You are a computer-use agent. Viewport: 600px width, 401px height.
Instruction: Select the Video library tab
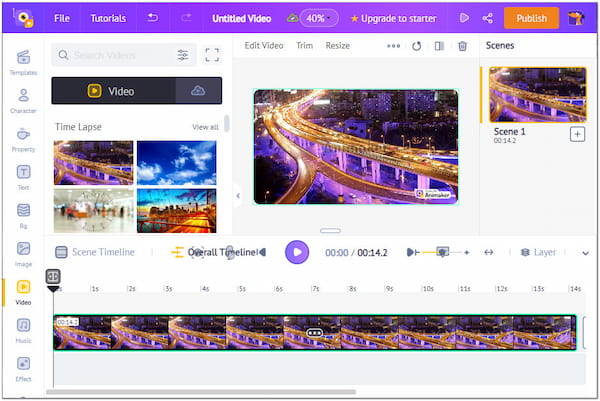point(114,91)
